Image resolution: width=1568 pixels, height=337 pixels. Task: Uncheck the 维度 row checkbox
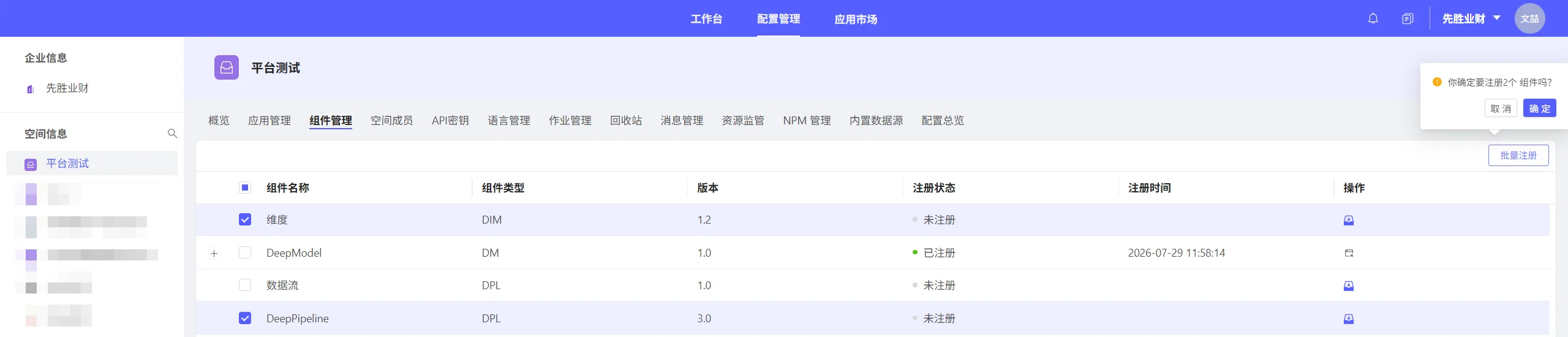click(245, 219)
